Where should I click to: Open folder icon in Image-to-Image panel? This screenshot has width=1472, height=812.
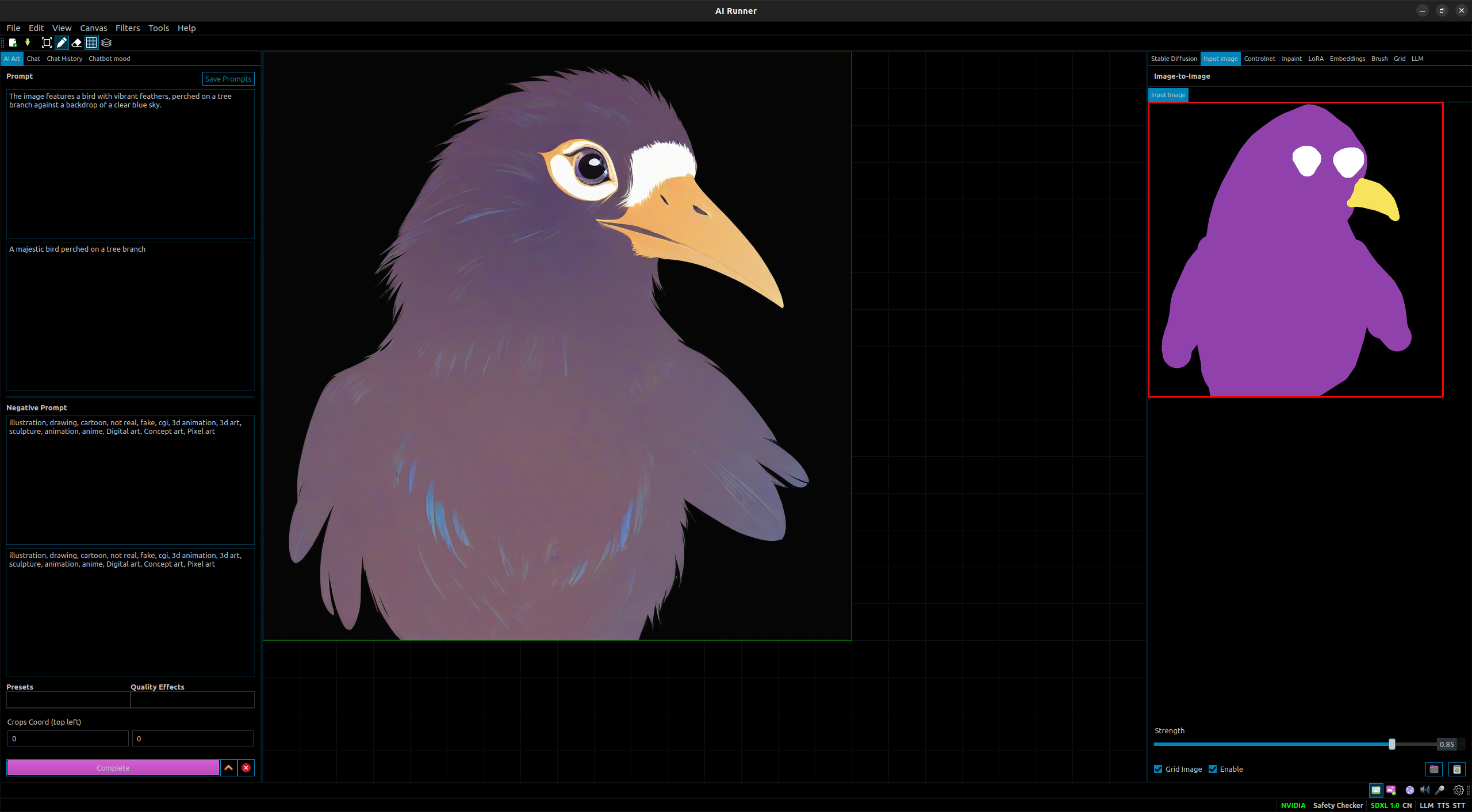[x=1434, y=769]
